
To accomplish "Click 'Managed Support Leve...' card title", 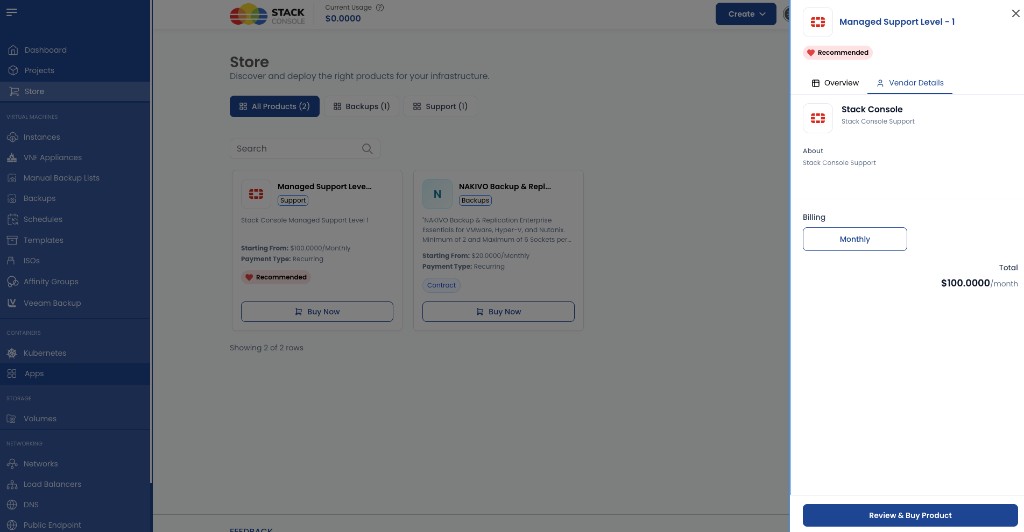I will click(324, 187).
